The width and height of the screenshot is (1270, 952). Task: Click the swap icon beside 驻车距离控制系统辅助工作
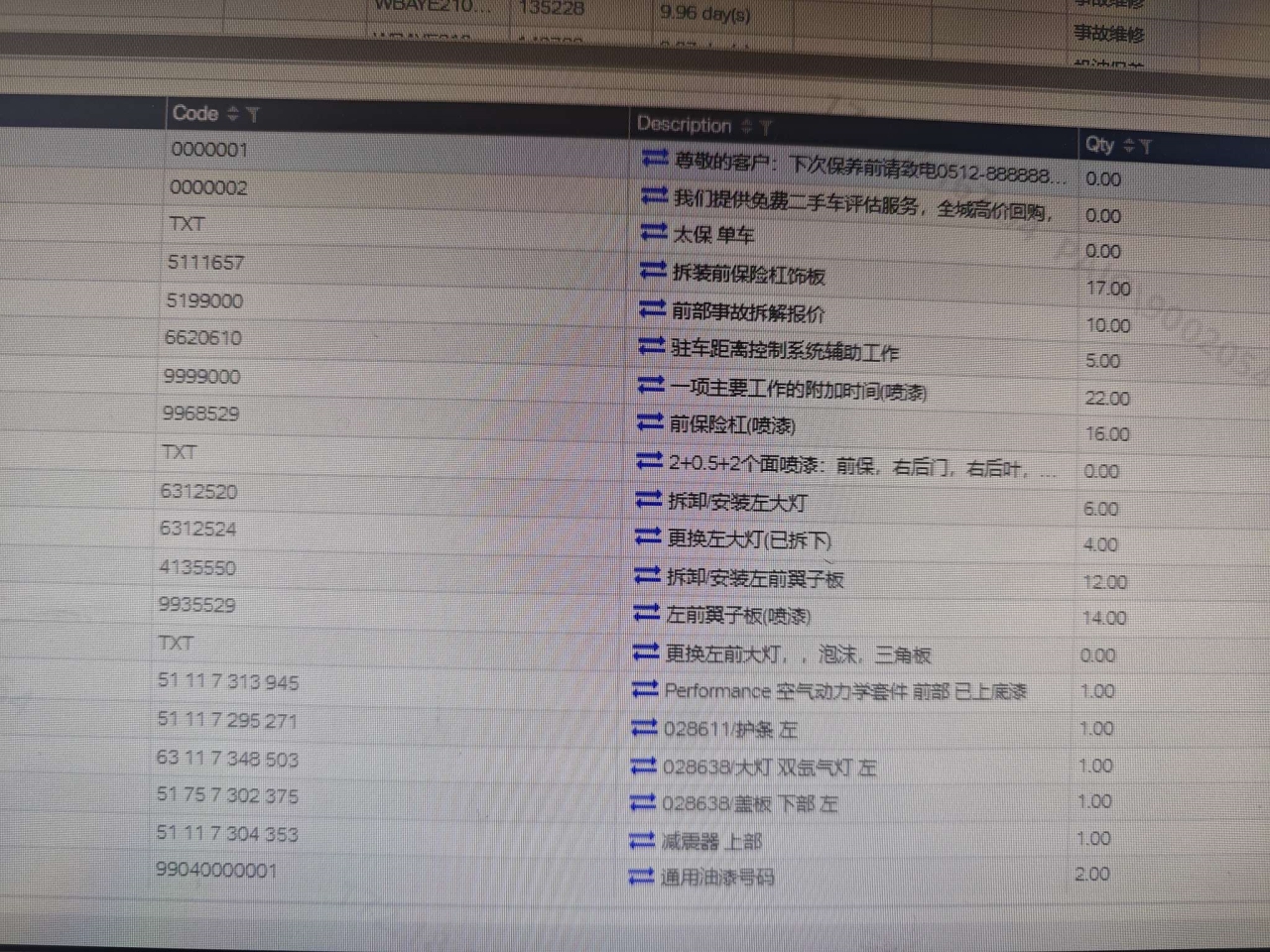tap(652, 346)
